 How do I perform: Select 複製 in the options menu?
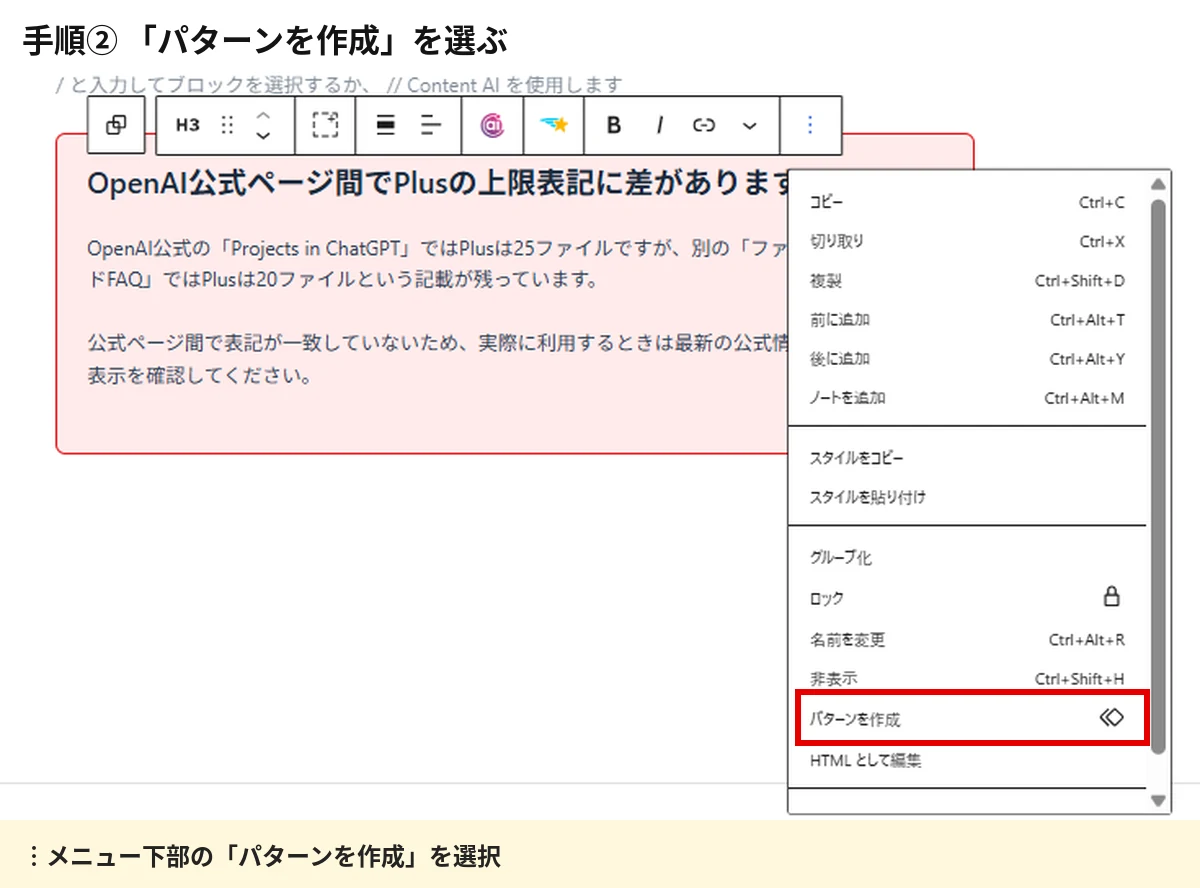(967, 281)
